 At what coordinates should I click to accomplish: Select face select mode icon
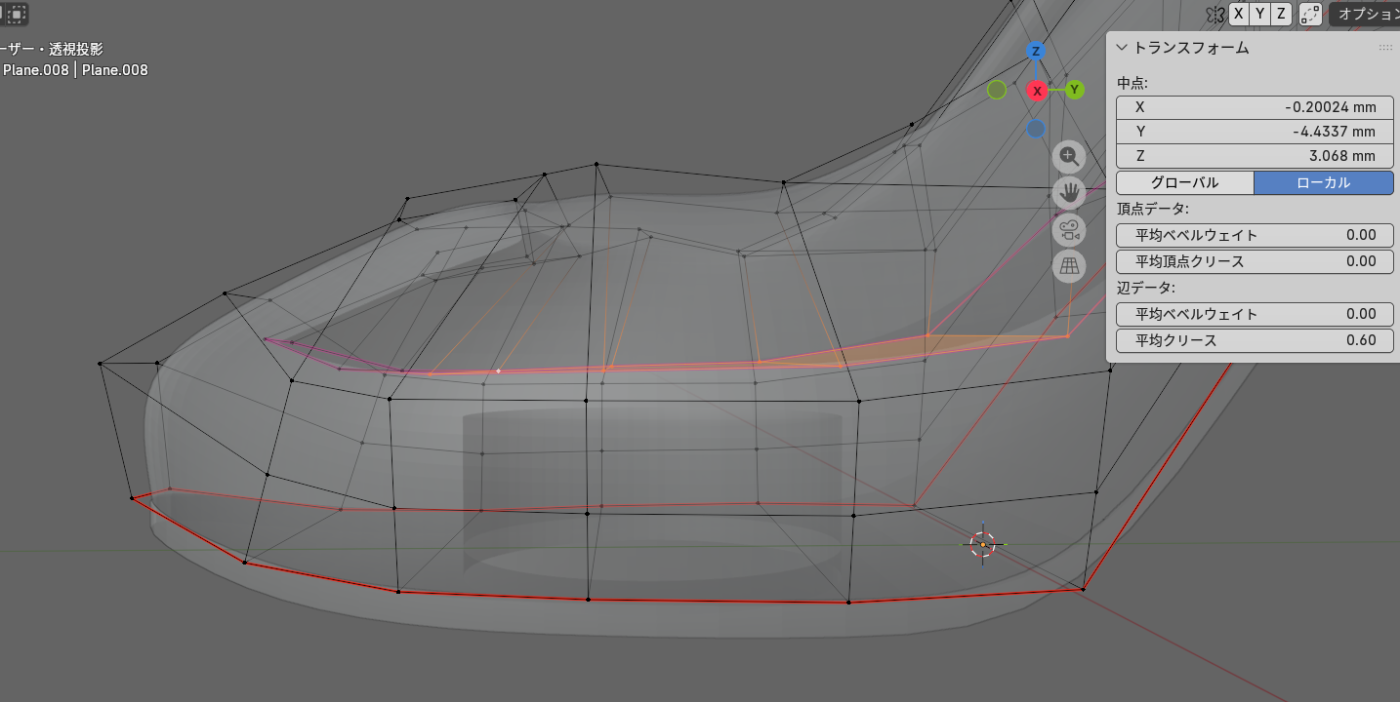(x=17, y=14)
